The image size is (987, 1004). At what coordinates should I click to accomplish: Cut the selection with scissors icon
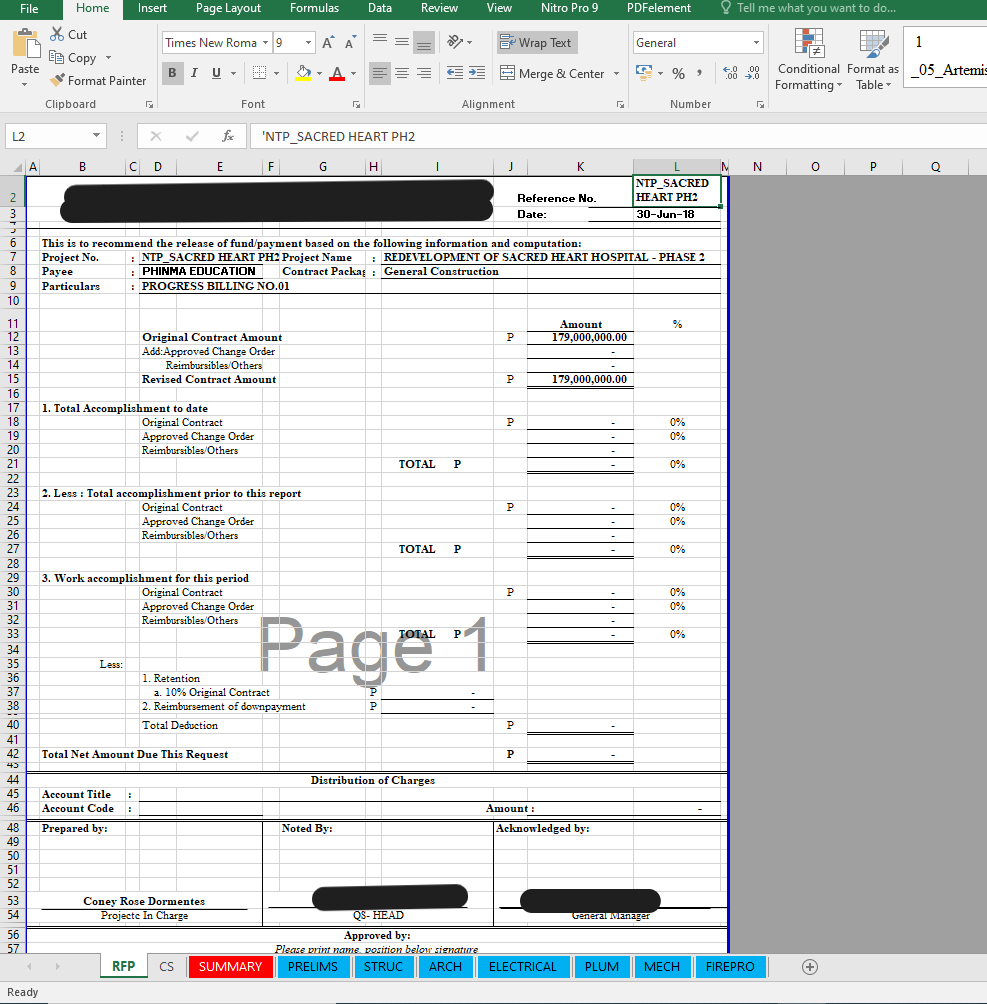click(x=58, y=34)
